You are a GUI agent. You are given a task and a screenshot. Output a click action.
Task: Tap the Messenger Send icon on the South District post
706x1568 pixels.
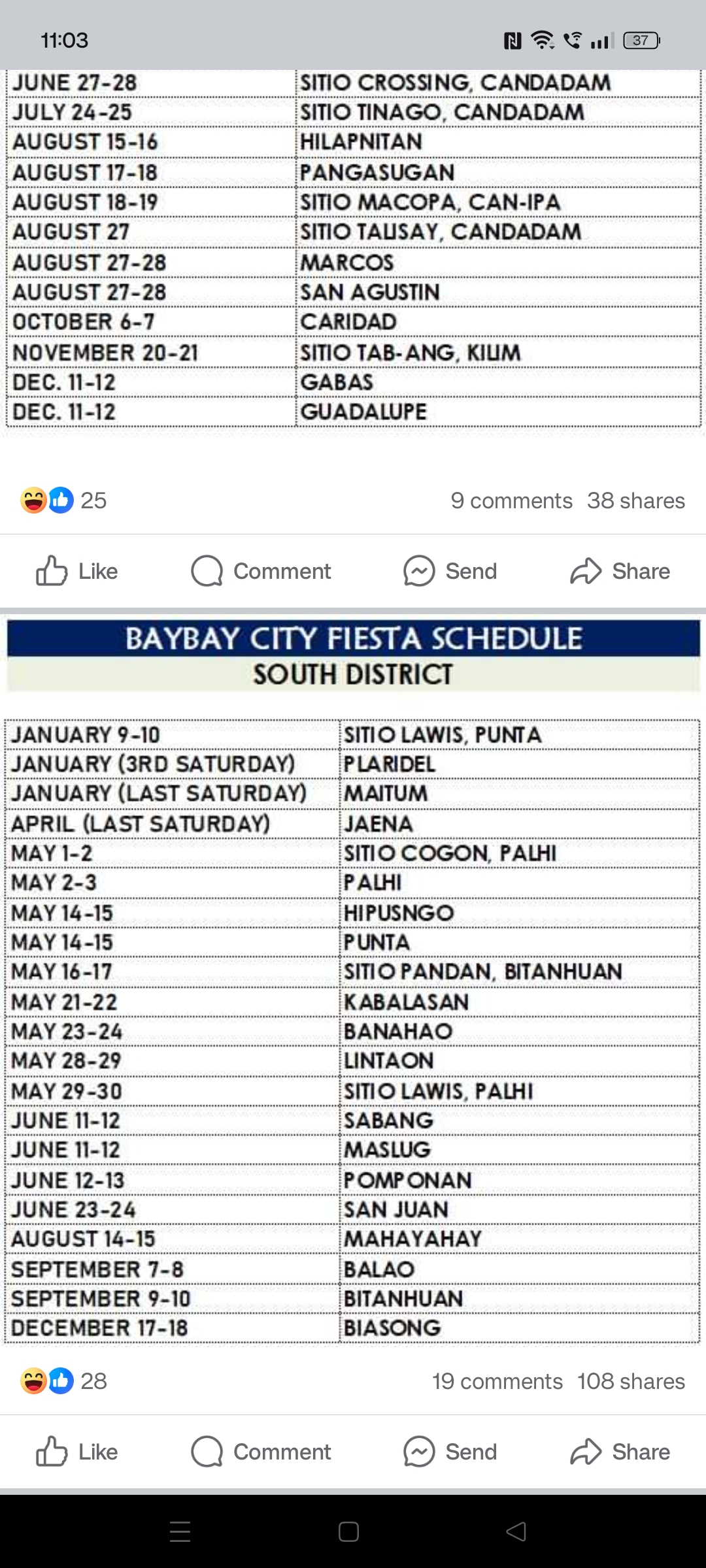pyautogui.click(x=418, y=1452)
